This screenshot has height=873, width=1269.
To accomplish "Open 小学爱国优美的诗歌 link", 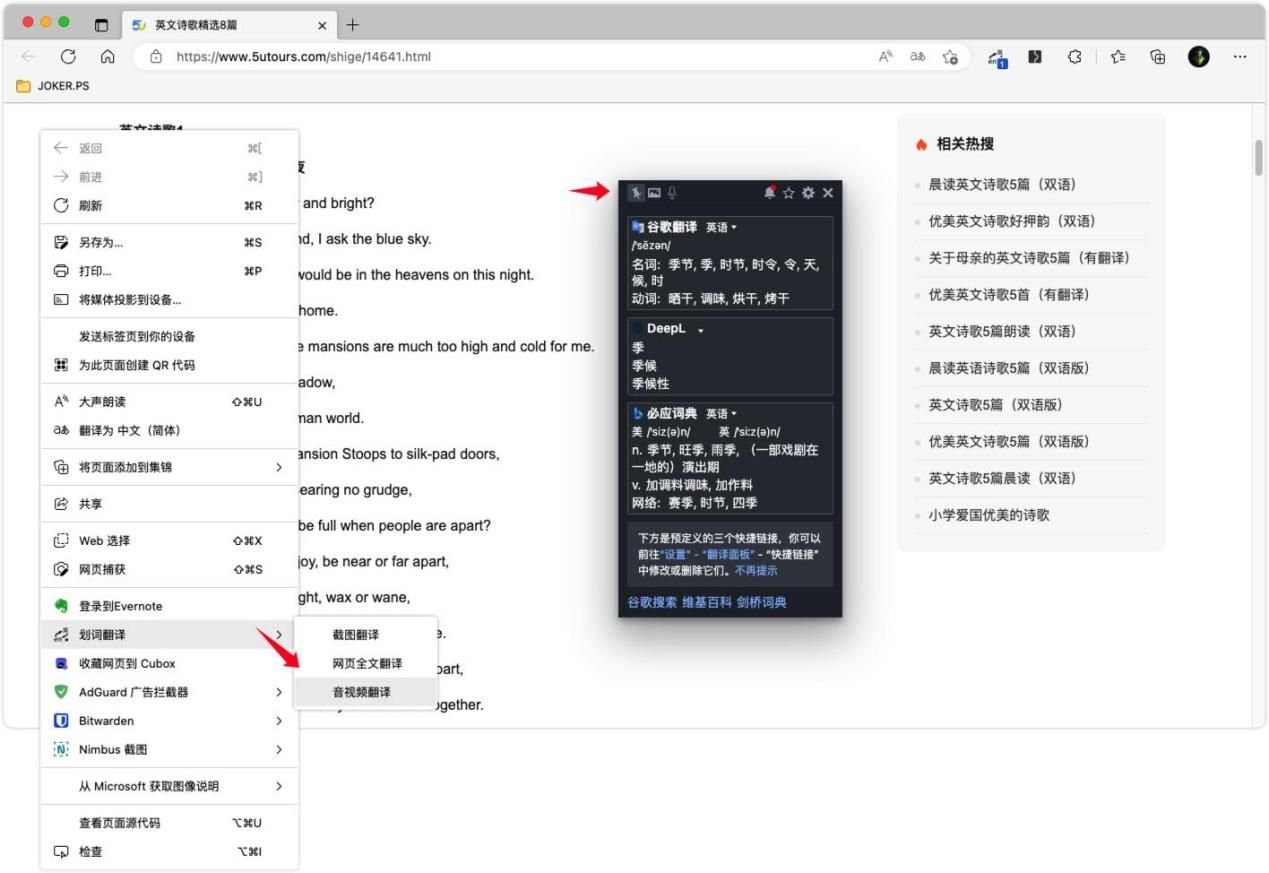I will click(989, 516).
